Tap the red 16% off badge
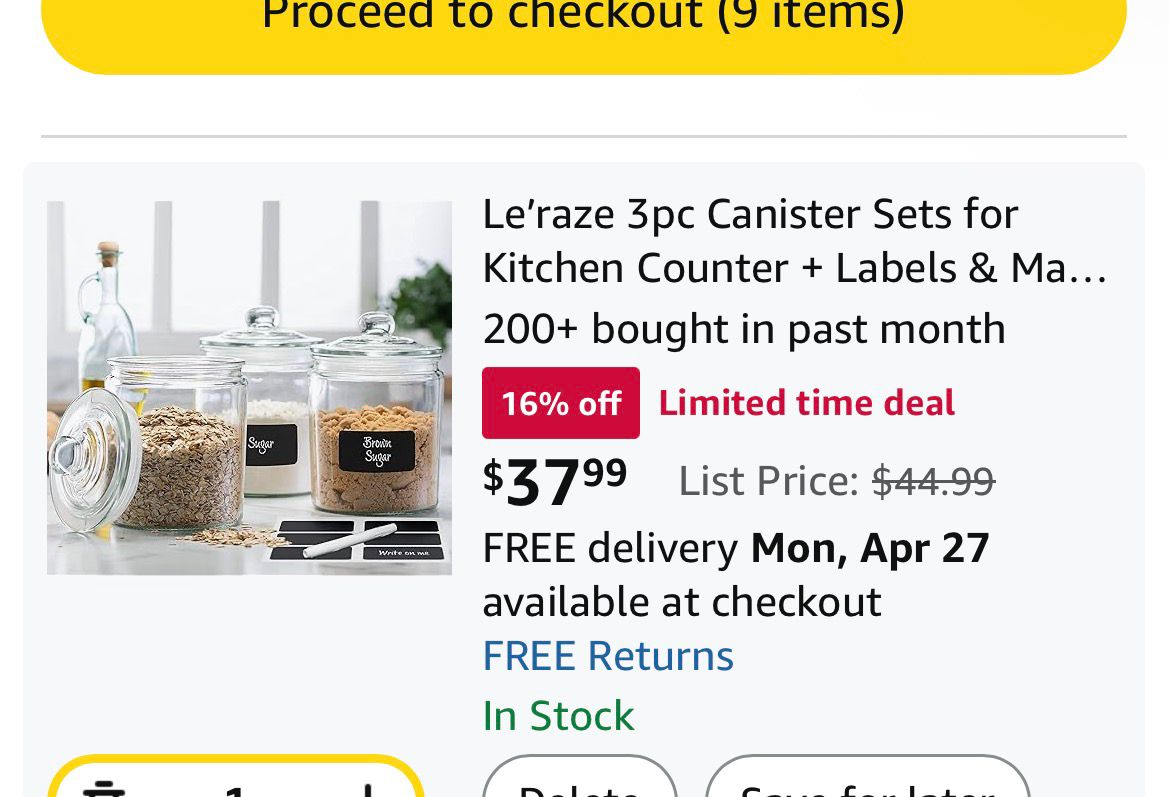 point(560,403)
